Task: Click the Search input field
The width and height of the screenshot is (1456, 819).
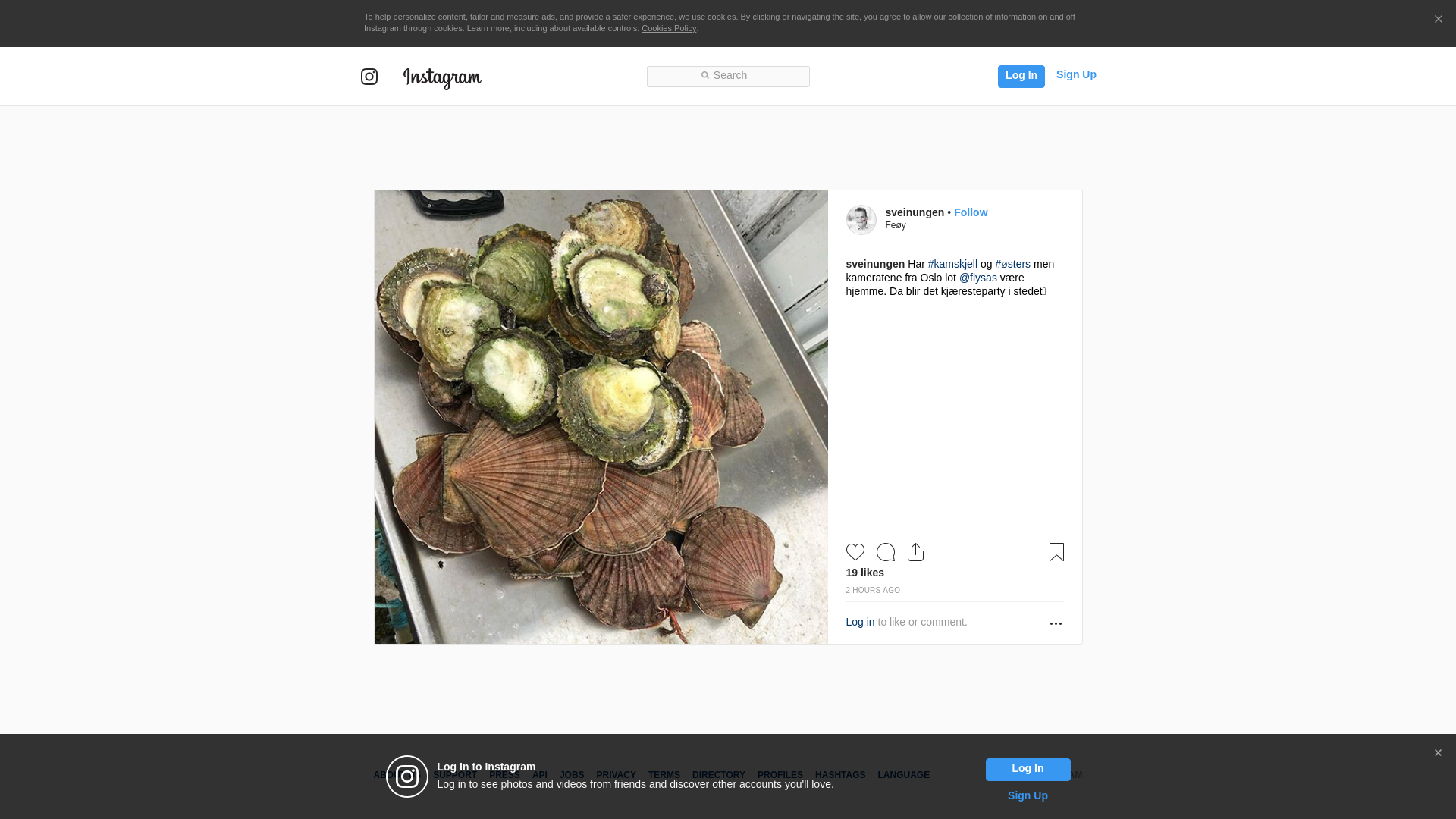Action: [x=728, y=76]
